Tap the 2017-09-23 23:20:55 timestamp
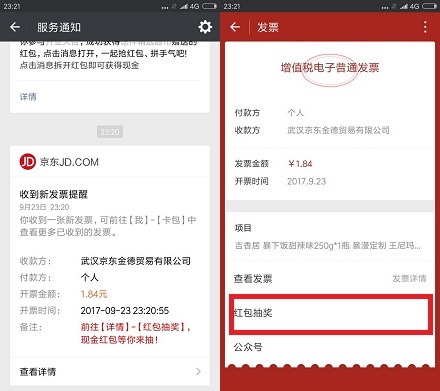This screenshot has width=440, height=391. [125, 311]
